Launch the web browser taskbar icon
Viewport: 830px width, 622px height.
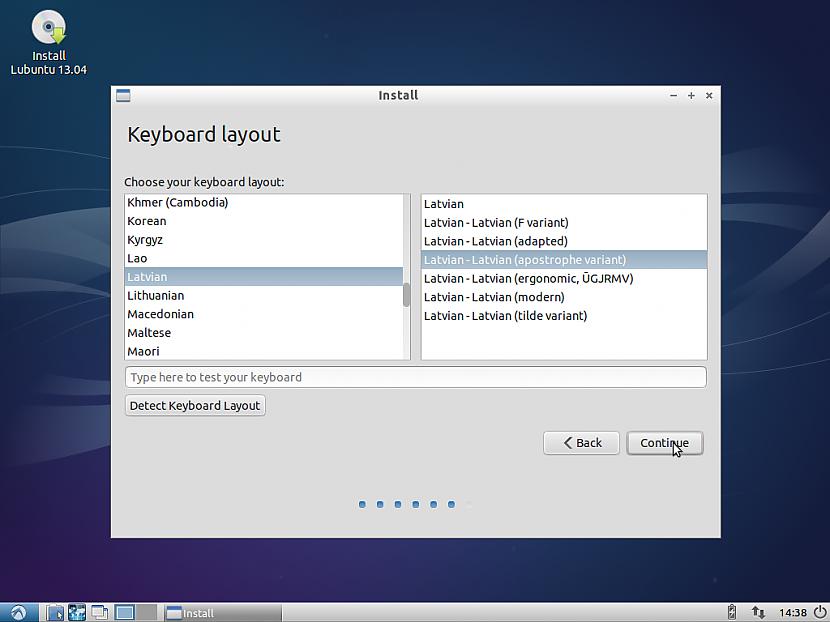tap(77, 612)
